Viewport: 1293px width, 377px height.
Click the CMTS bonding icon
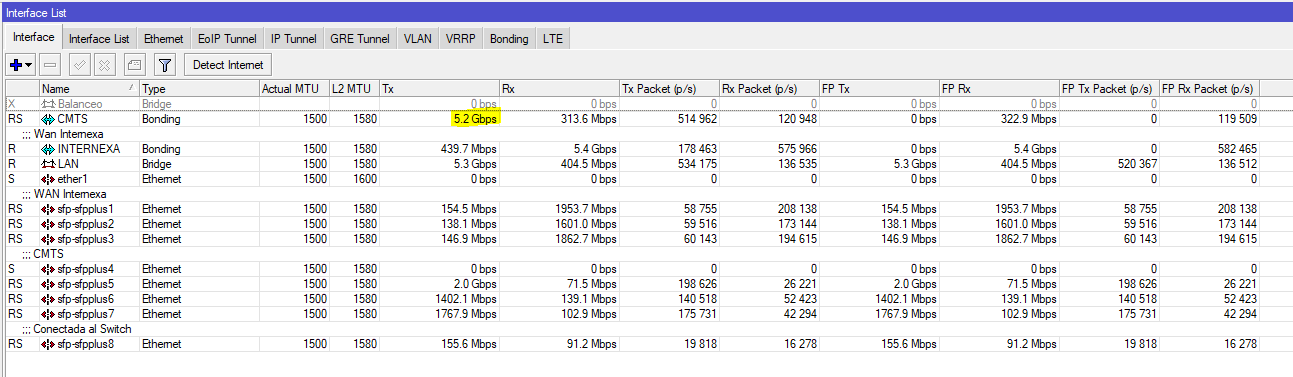[47, 119]
